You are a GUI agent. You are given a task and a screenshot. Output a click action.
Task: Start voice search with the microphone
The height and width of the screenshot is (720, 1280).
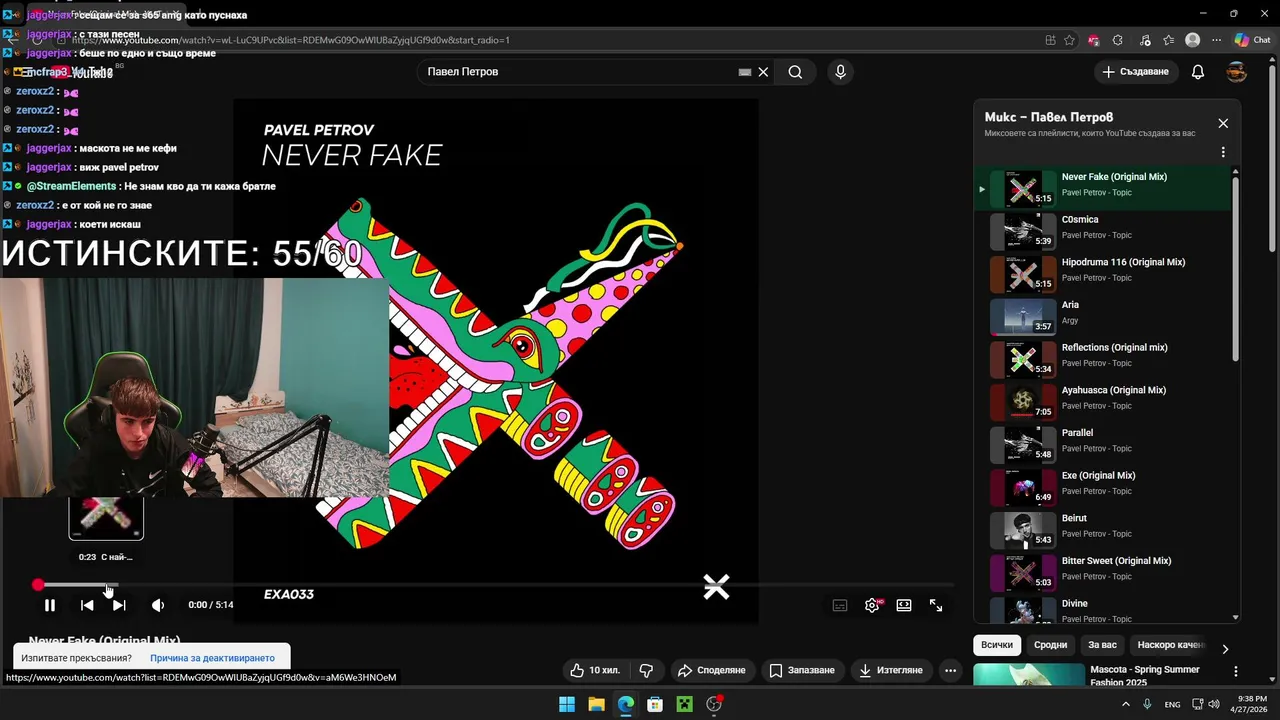(840, 72)
